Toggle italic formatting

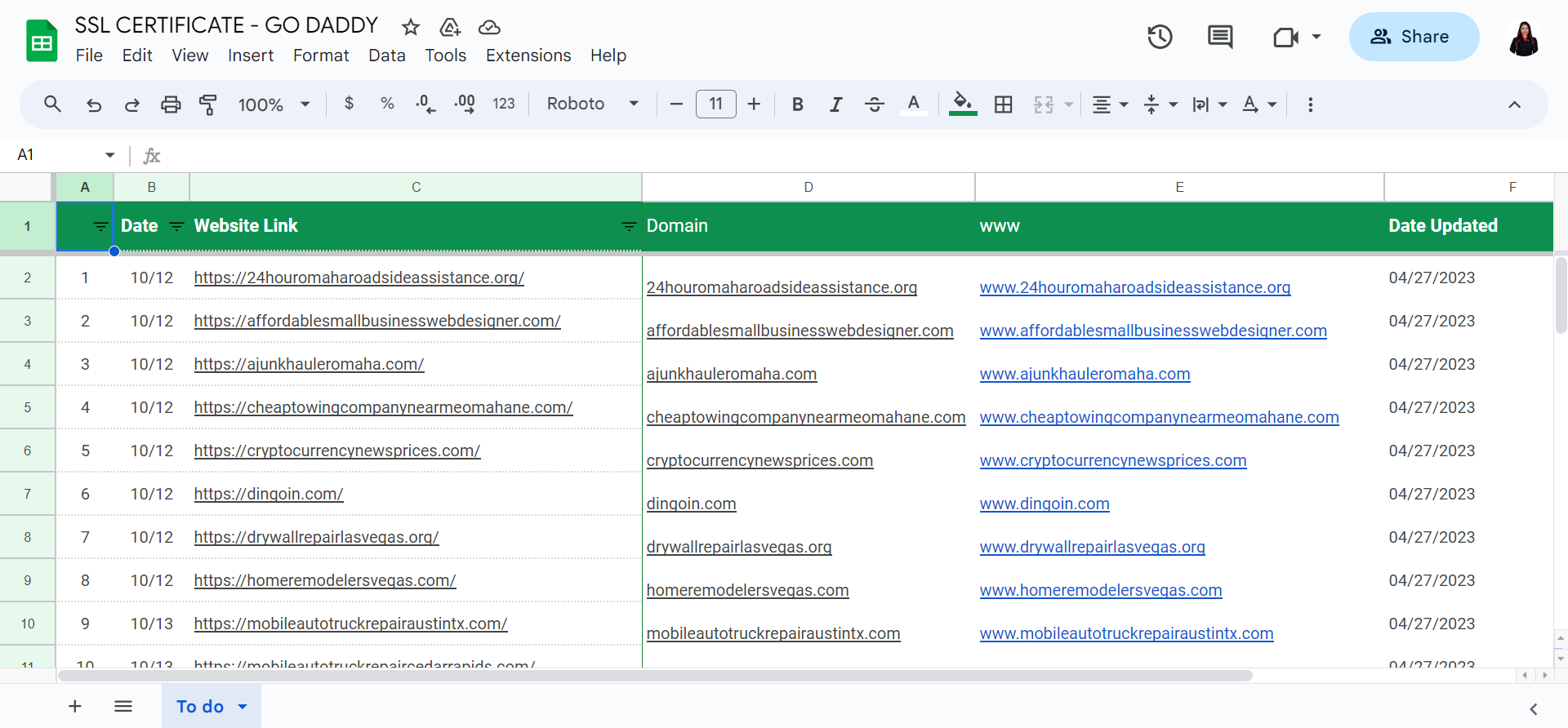point(835,104)
